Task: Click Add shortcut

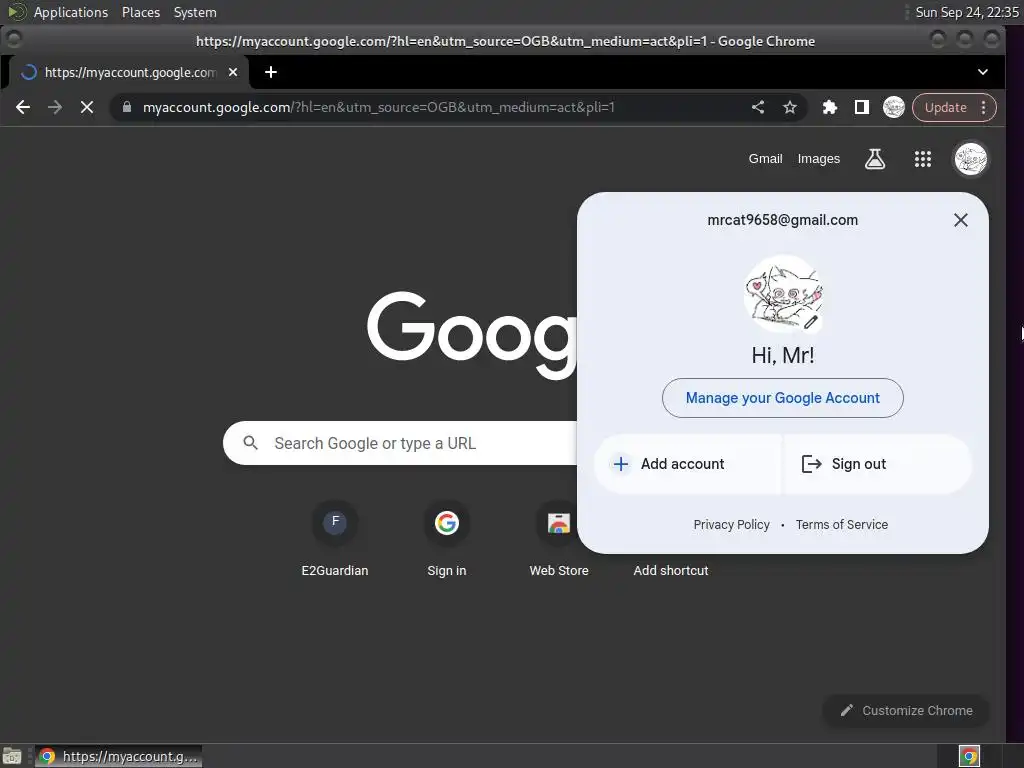Action: (671, 570)
